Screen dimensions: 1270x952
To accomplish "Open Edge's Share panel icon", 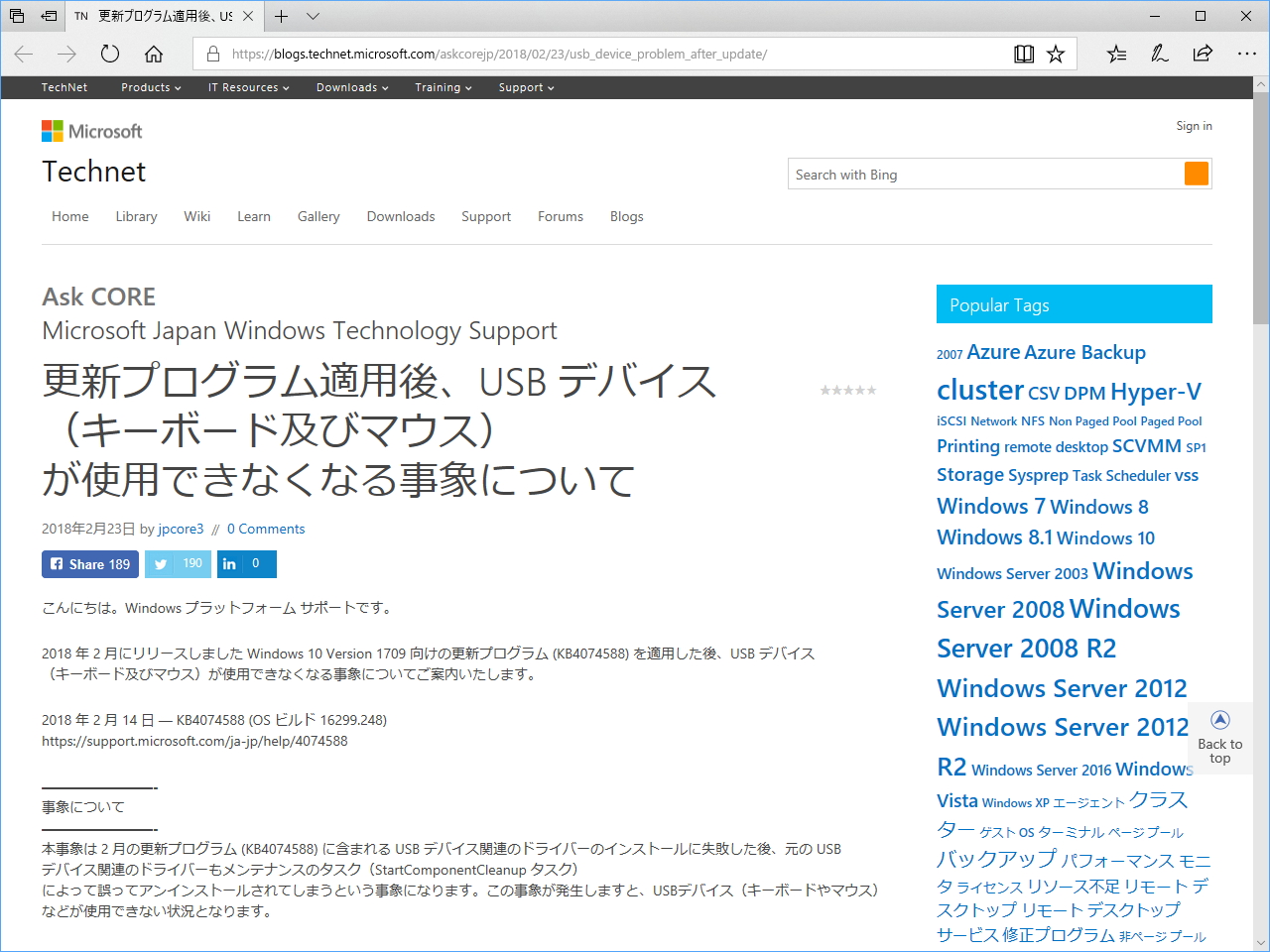I will (x=1202, y=55).
